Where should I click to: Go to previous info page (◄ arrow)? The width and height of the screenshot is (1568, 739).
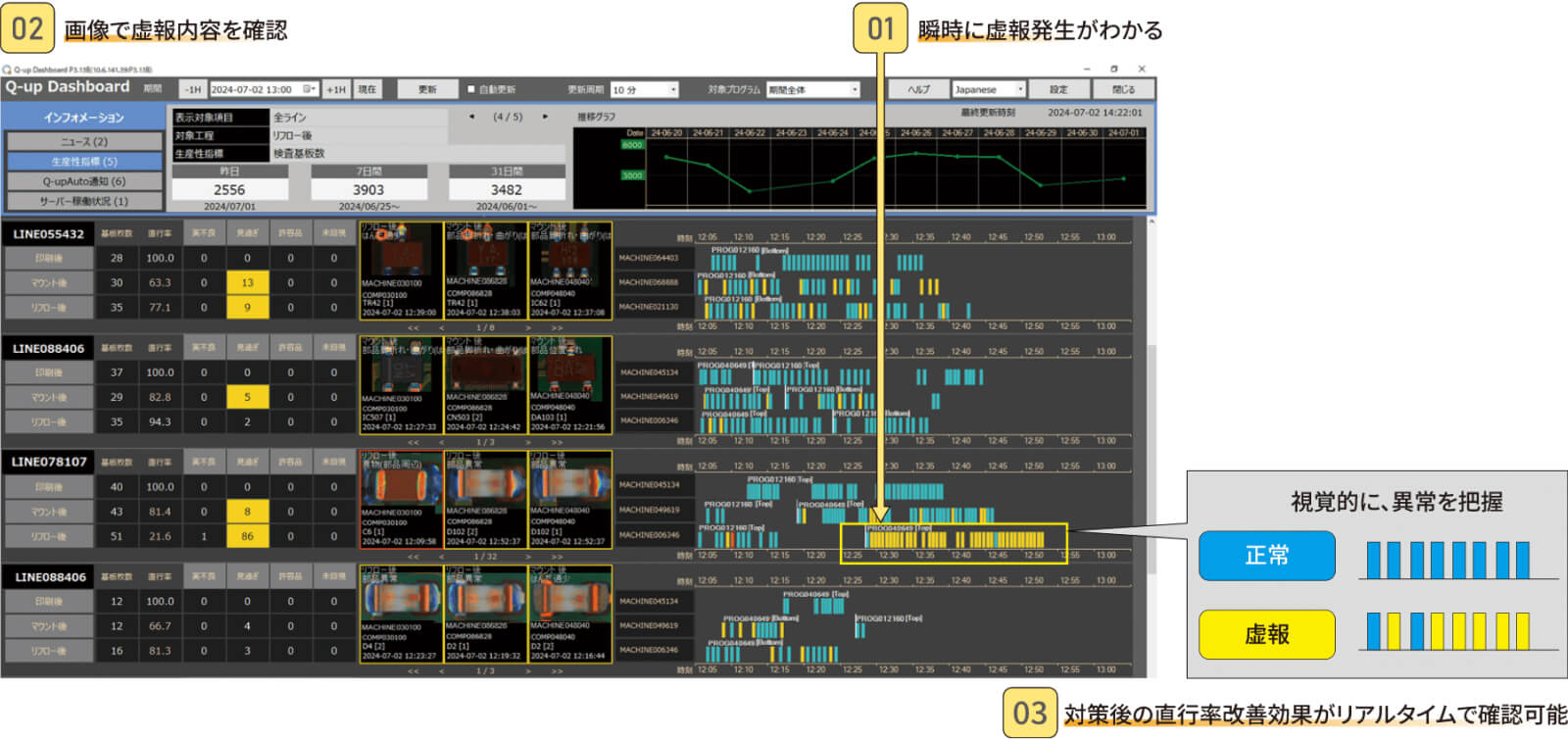click(x=471, y=117)
